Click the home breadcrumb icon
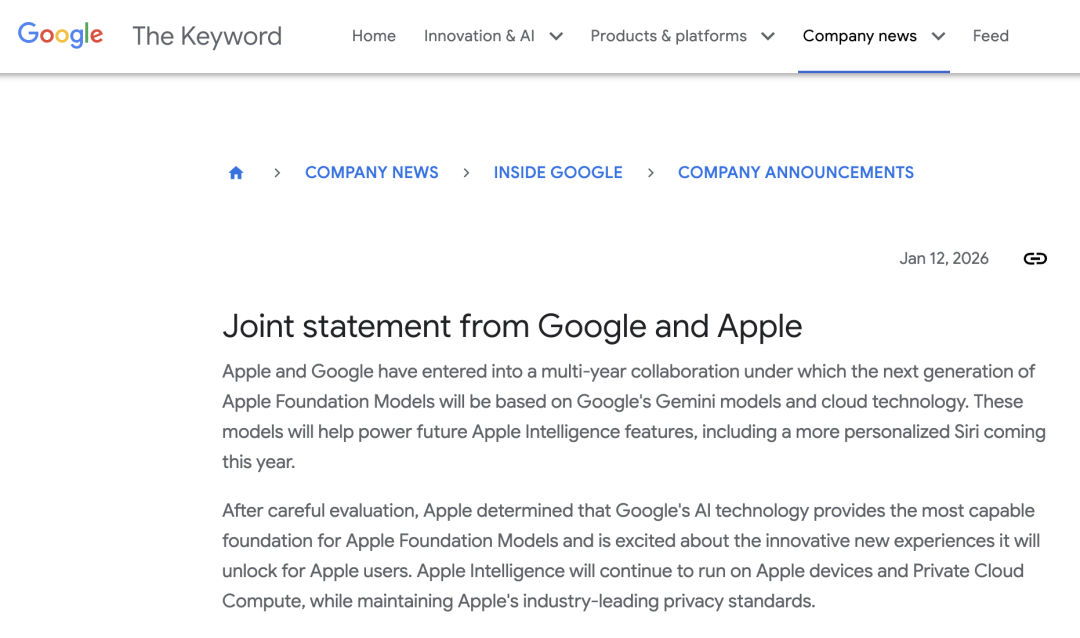 click(236, 172)
